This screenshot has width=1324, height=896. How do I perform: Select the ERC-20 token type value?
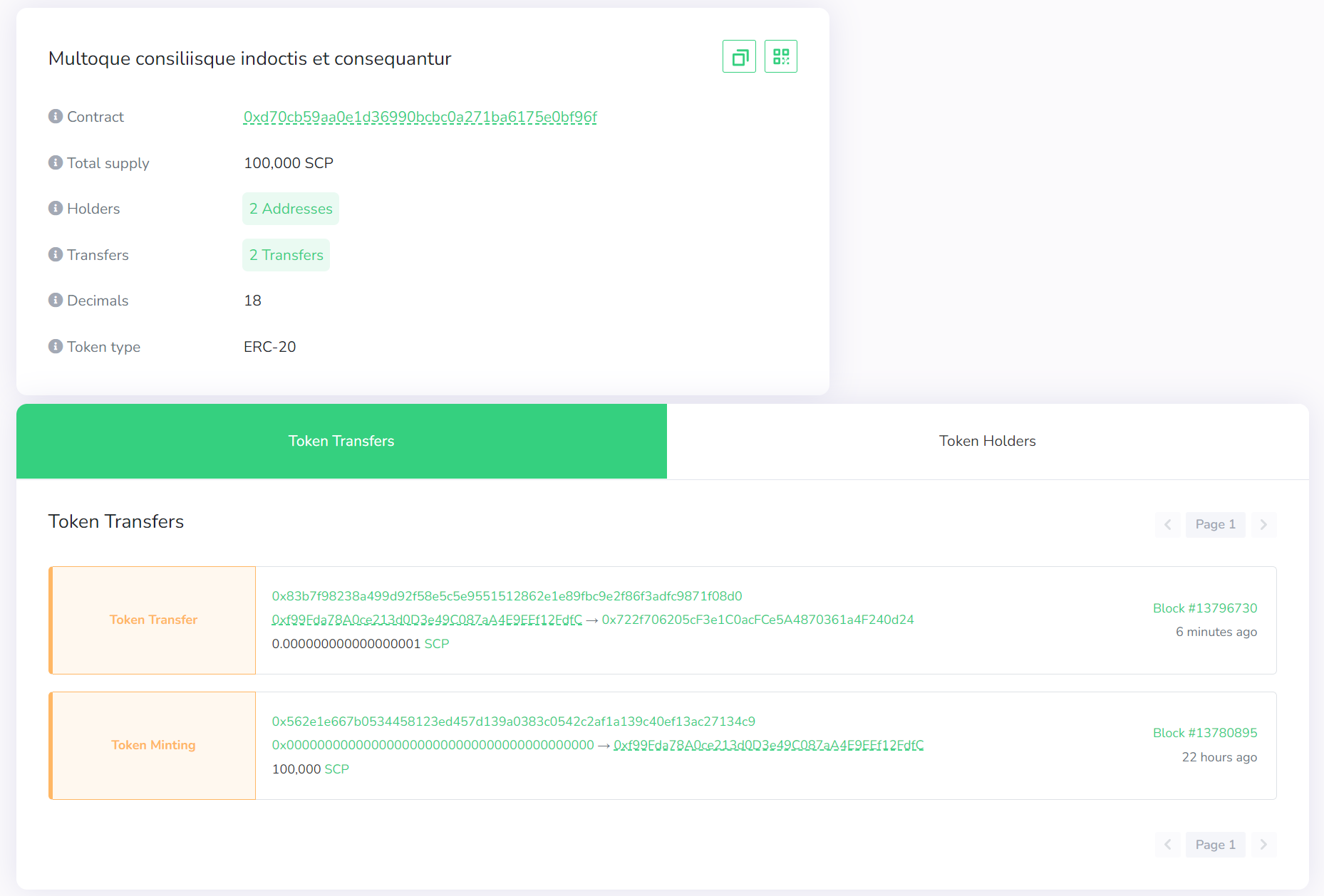coord(270,347)
